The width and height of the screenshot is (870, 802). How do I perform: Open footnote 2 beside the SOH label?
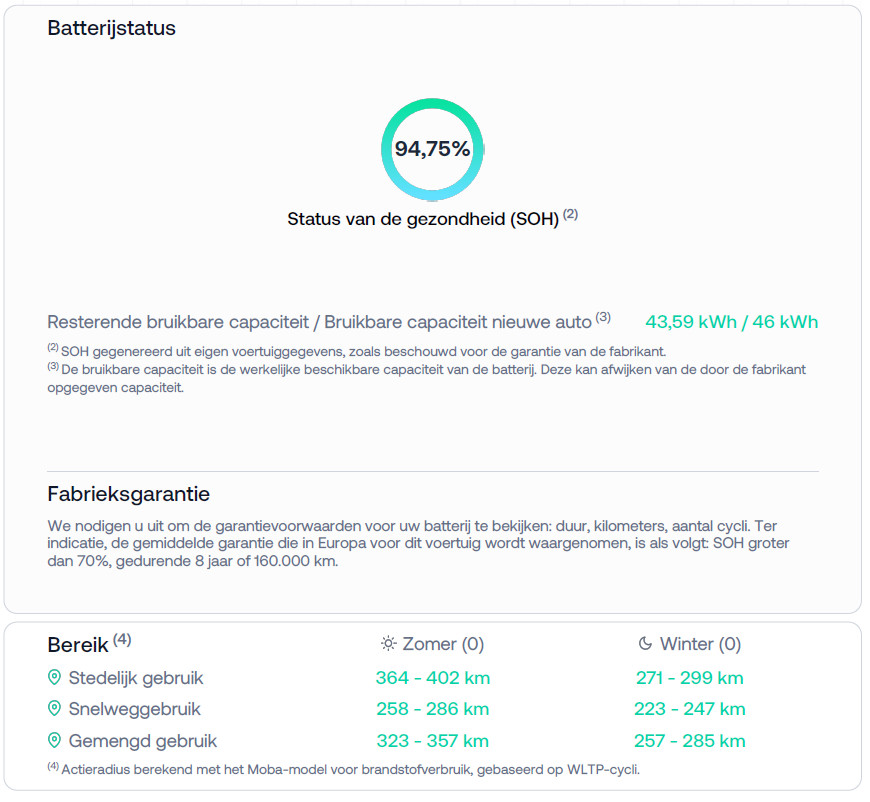[x=570, y=214]
